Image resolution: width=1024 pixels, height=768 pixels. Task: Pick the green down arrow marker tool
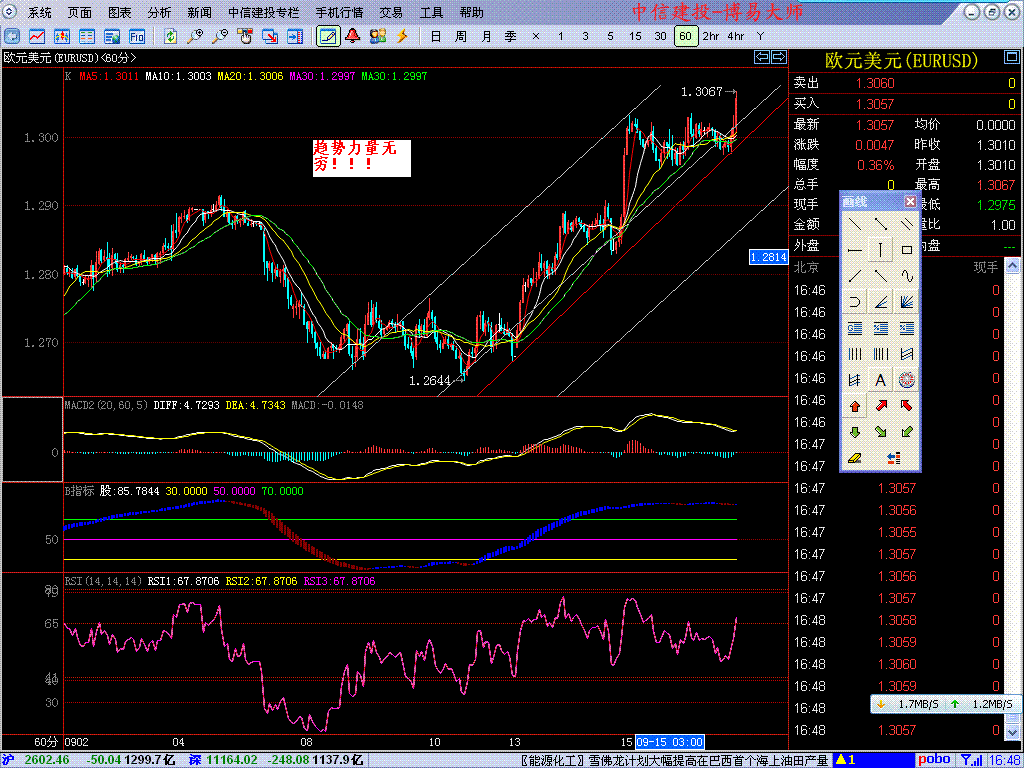pos(855,432)
